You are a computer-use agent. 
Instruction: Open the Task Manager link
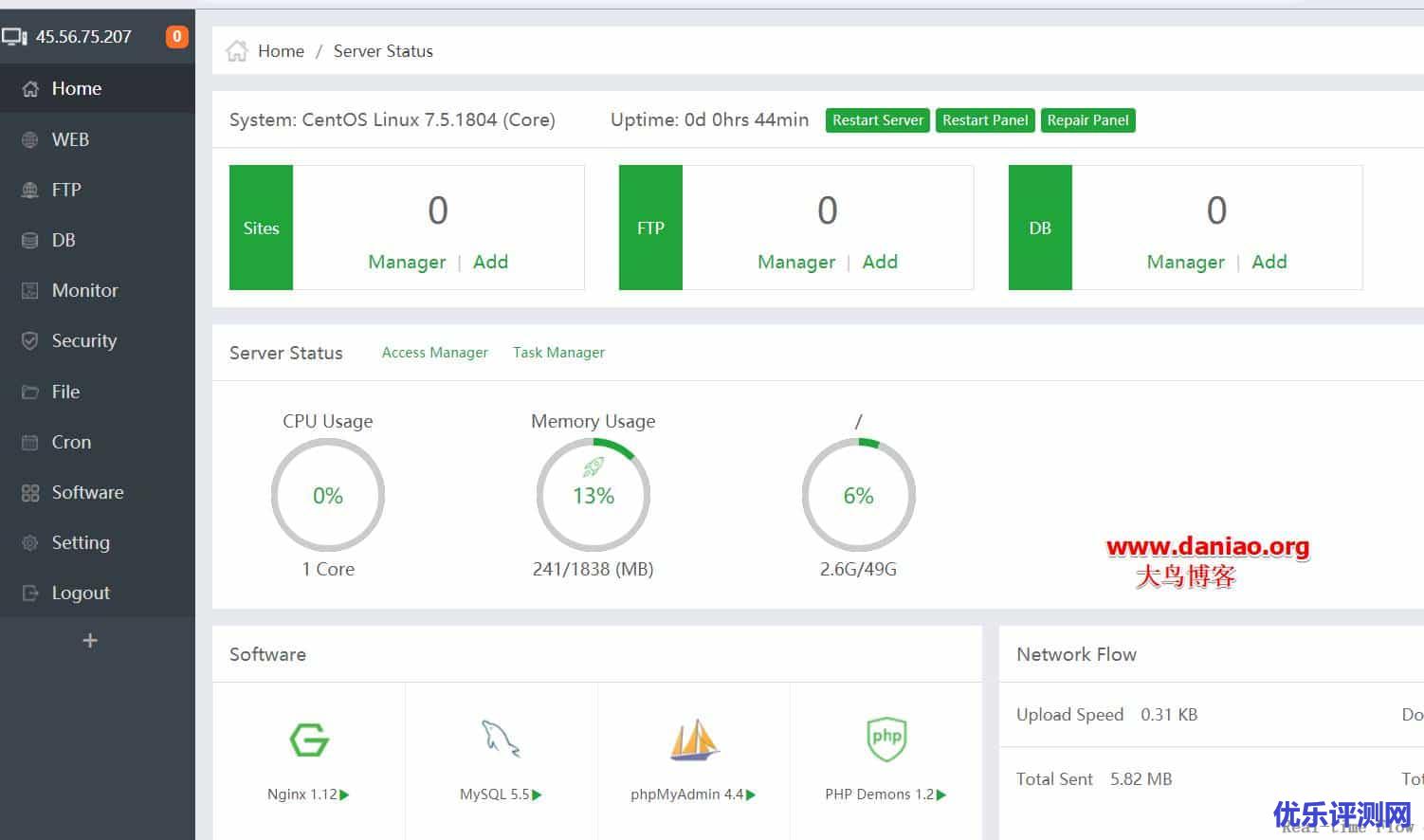click(558, 353)
